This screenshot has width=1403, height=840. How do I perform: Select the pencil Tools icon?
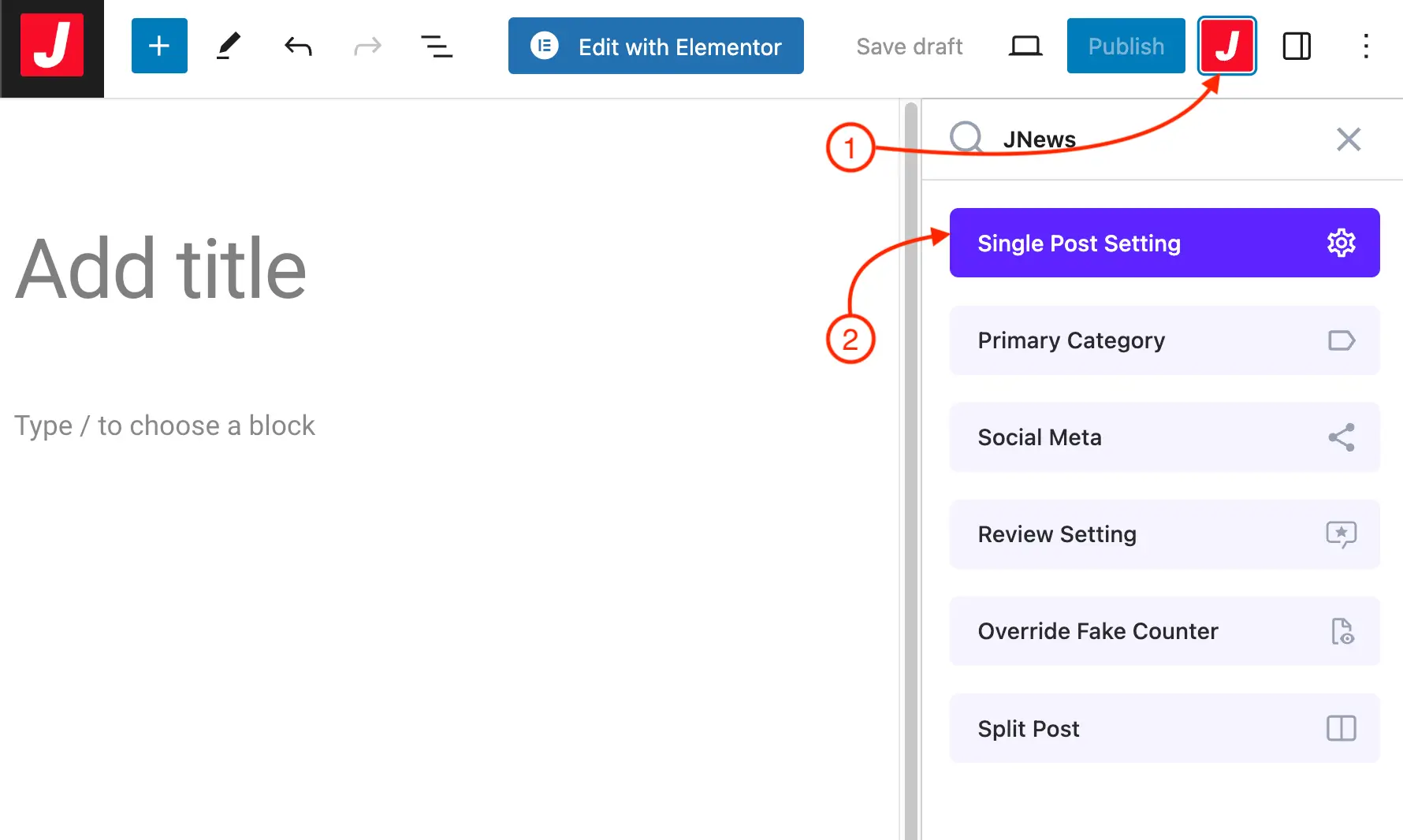[x=228, y=46]
